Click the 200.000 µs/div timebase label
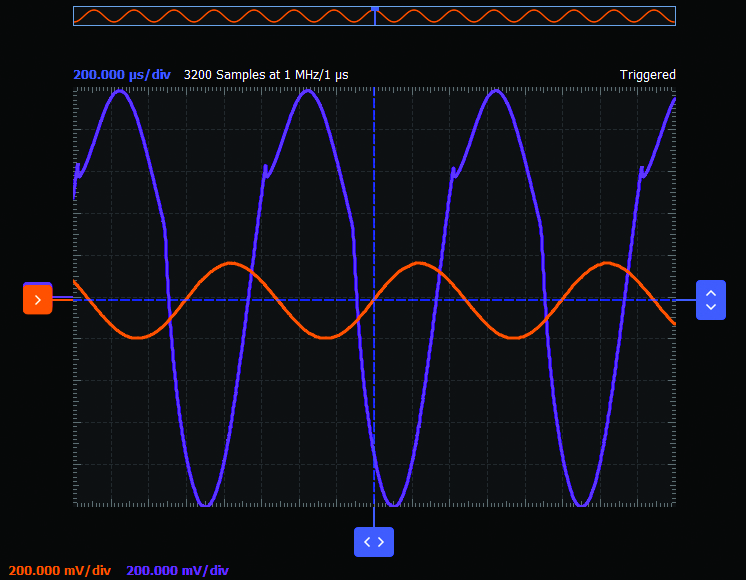The height and width of the screenshot is (580, 746). pyautogui.click(x=122, y=75)
